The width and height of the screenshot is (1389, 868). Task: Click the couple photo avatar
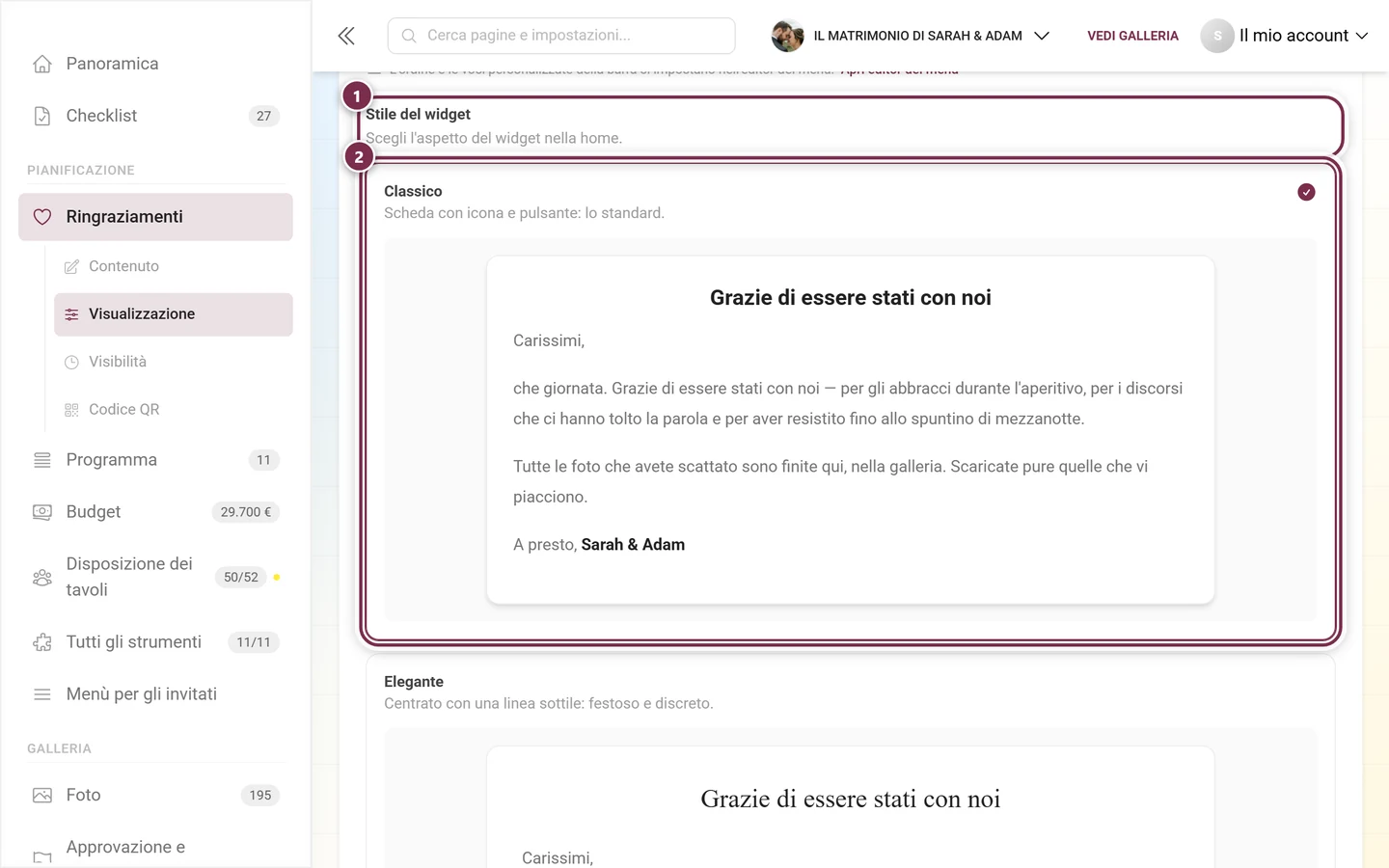(x=787, y=36)
